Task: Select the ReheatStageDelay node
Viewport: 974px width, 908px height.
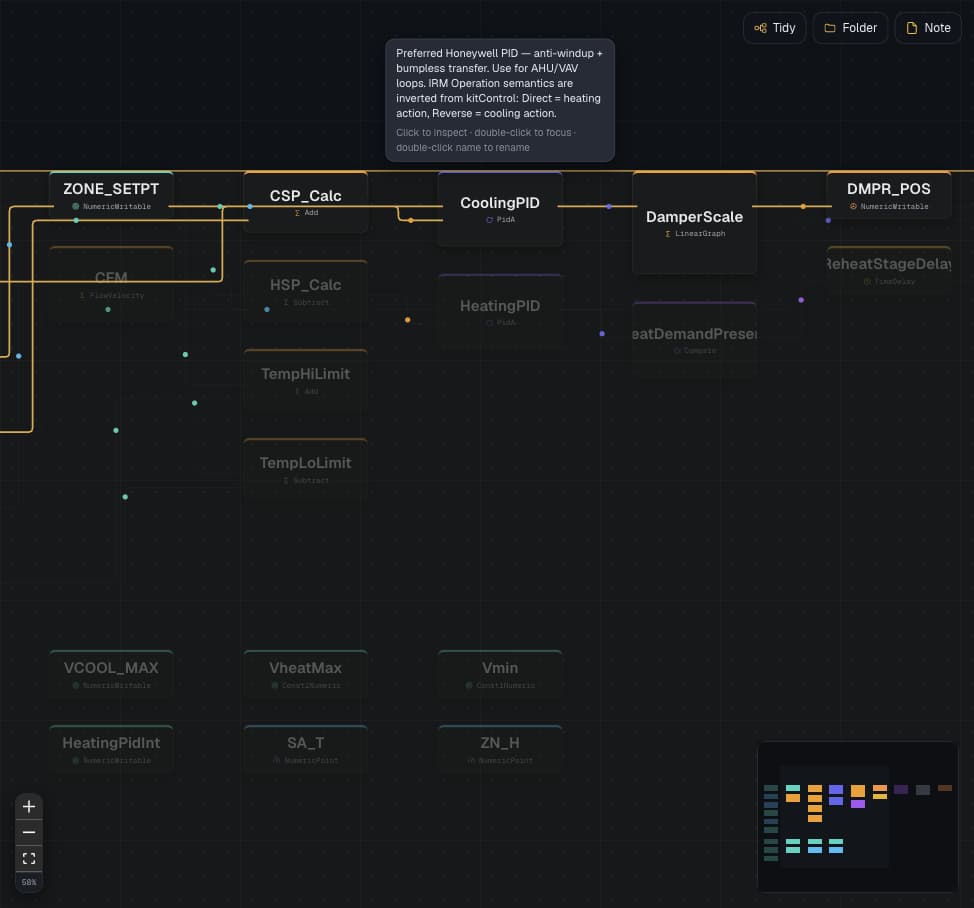Action: click(889, 270)
